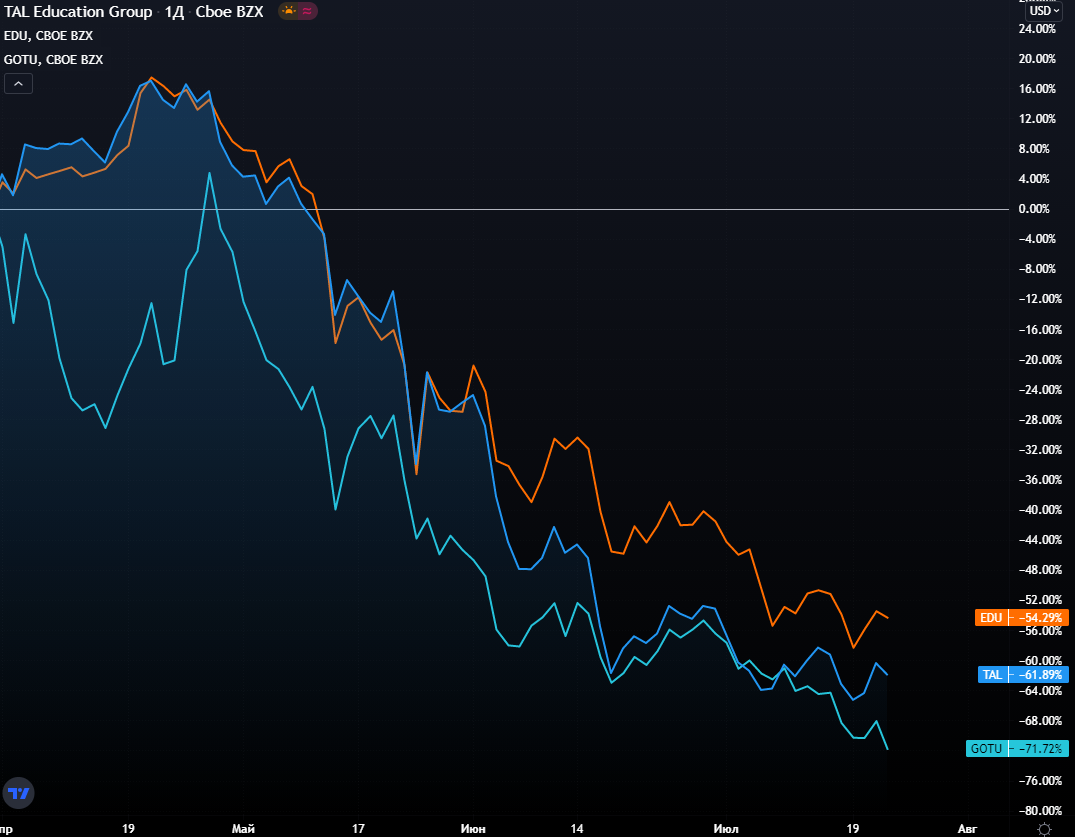Click the Июн date label on time axis

click(x=473, y=829)
